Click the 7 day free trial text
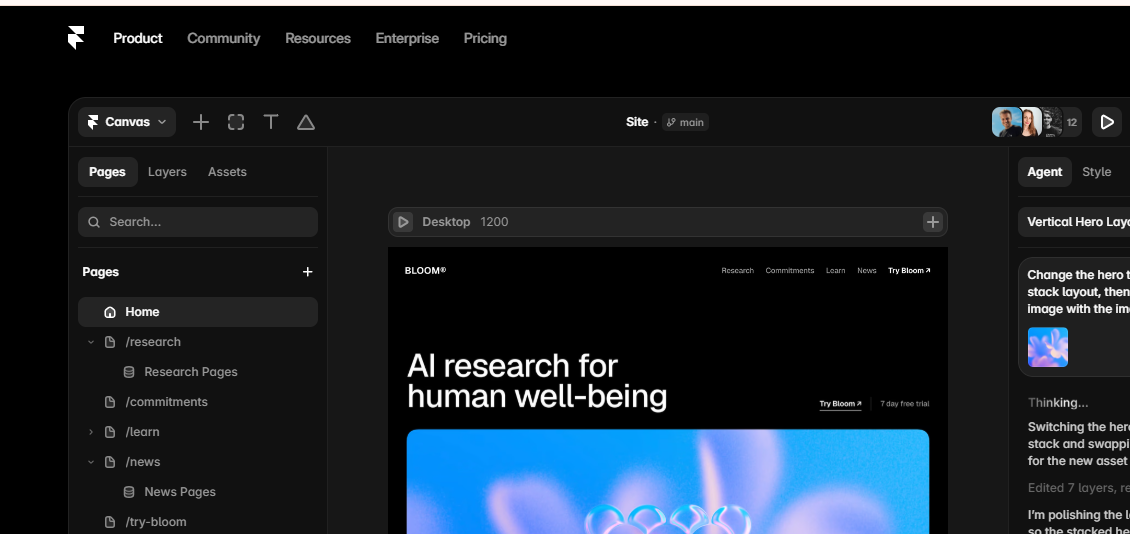The height and width of the screenshot is (534, 1130). point(904,404)
